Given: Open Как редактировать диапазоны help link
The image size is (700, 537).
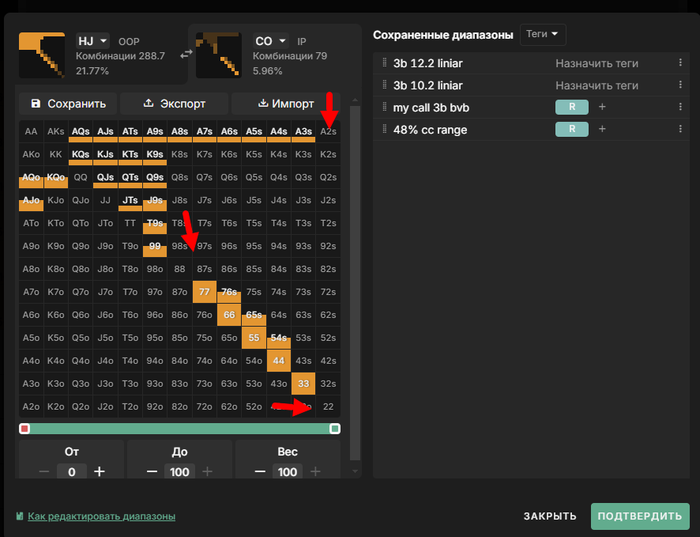Looking at the screenshot, I should point(101,516).
